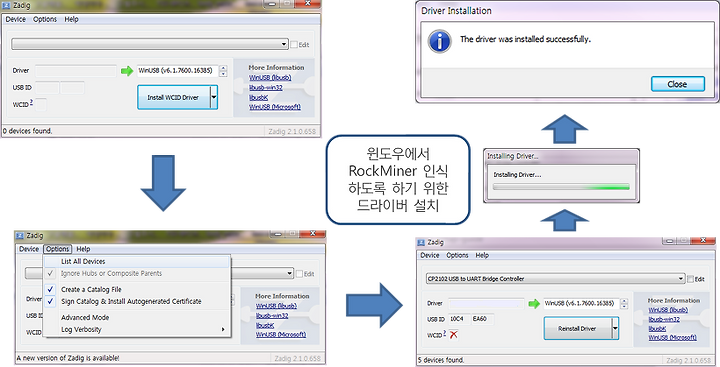Open the CP2102 USB to UART device dropdown
This screenshot has width=720, height=367.
coord(555,279)
